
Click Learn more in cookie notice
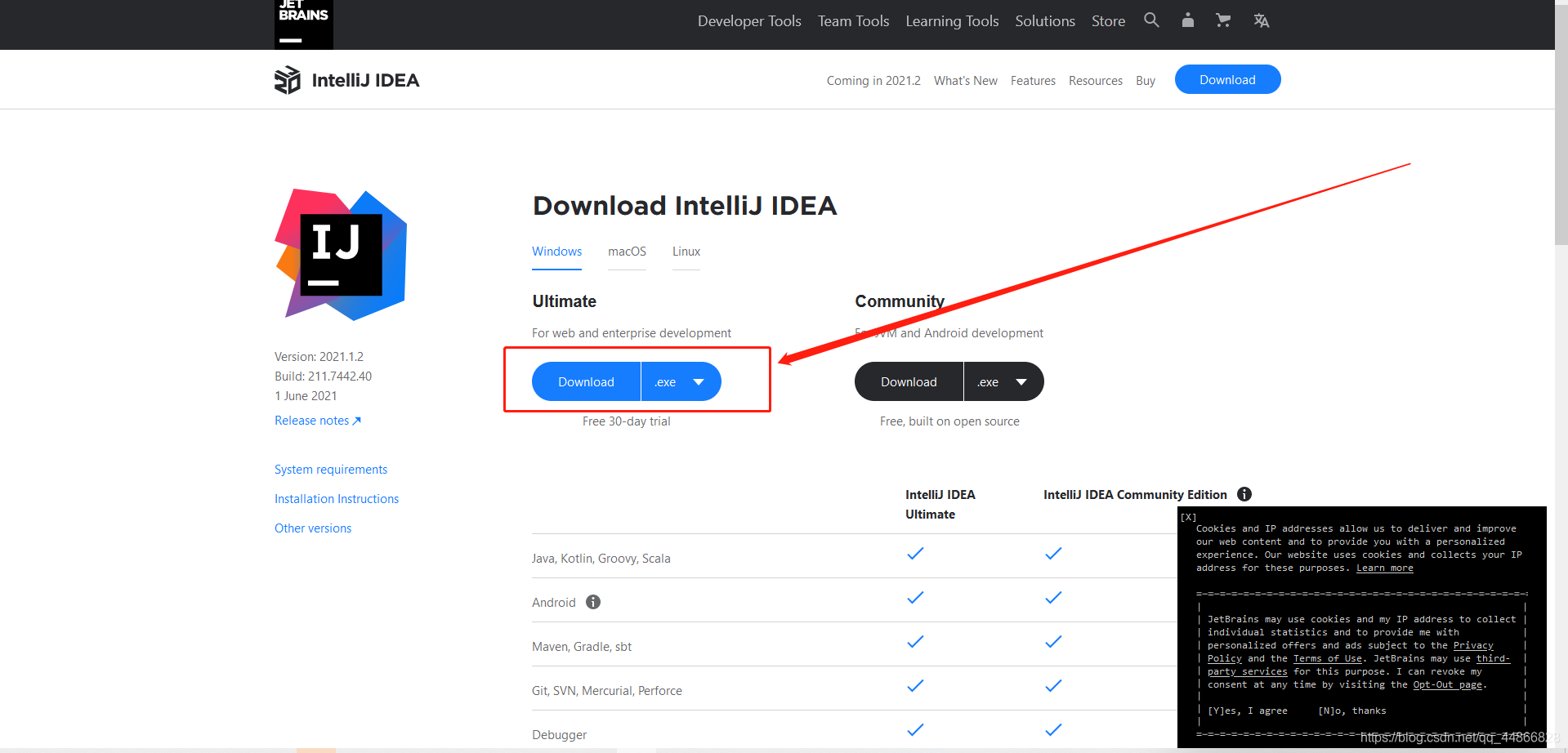(x=1384, y=568)
